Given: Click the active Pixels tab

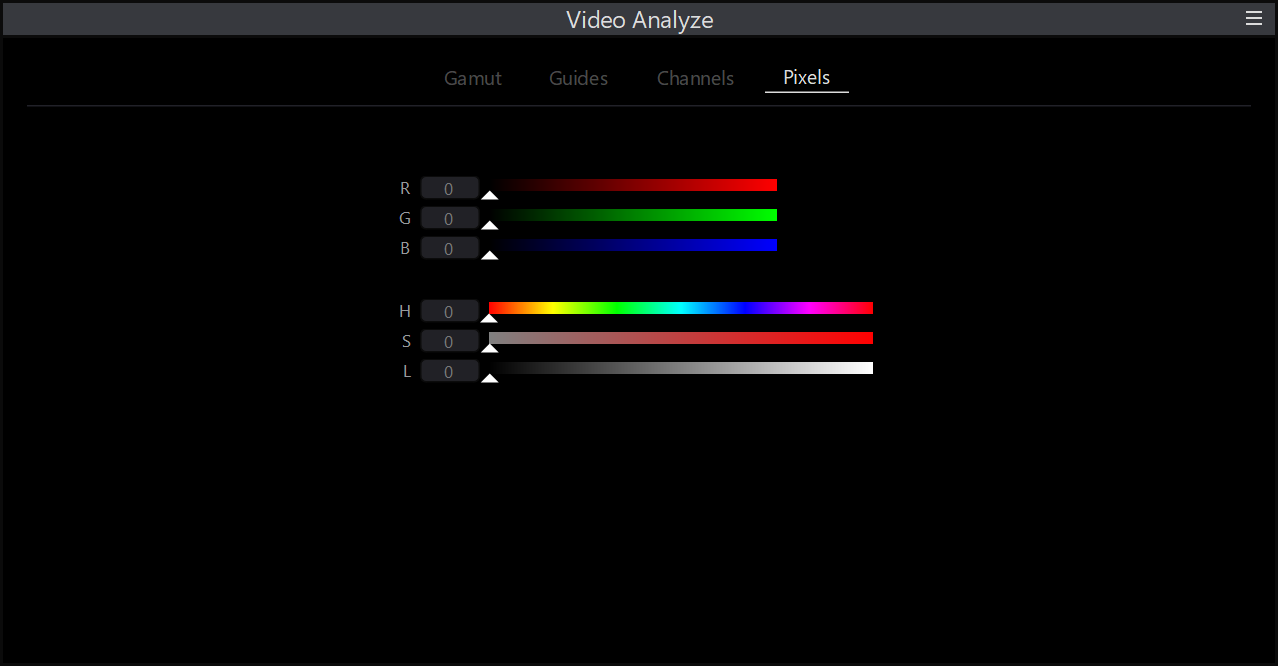Looking at the screenshot, I should [806, 78].
